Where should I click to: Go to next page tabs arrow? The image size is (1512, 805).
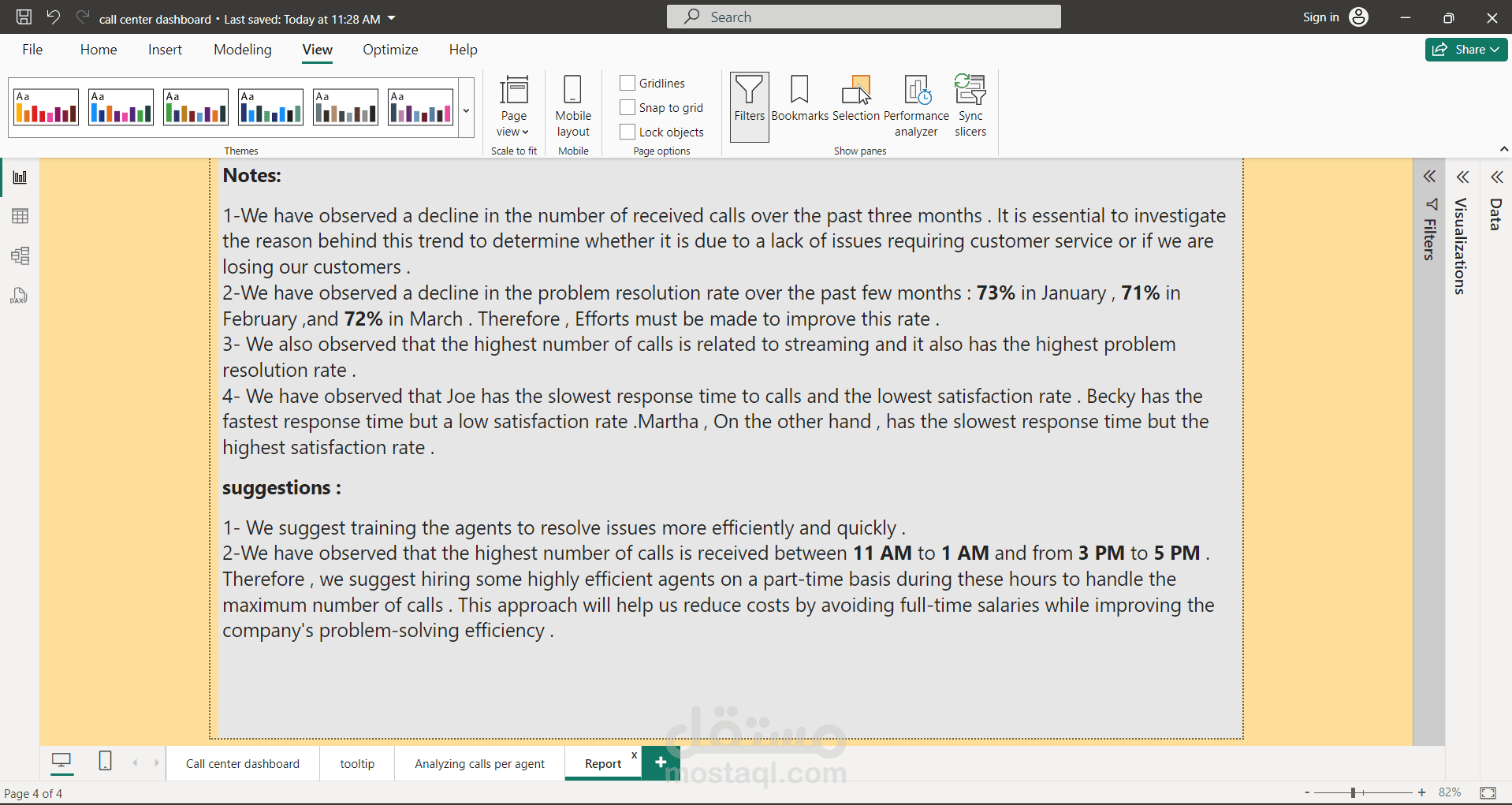[156, 762]
